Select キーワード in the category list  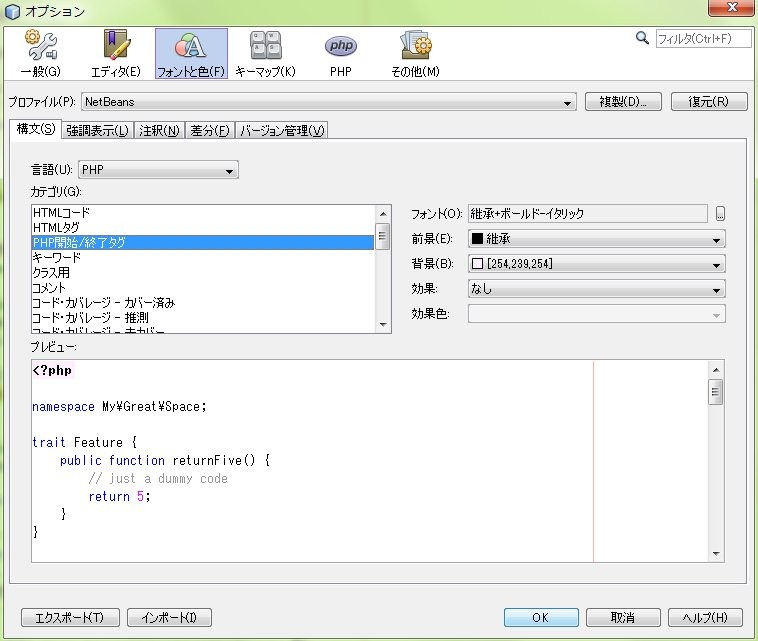[x=203, y=258]
